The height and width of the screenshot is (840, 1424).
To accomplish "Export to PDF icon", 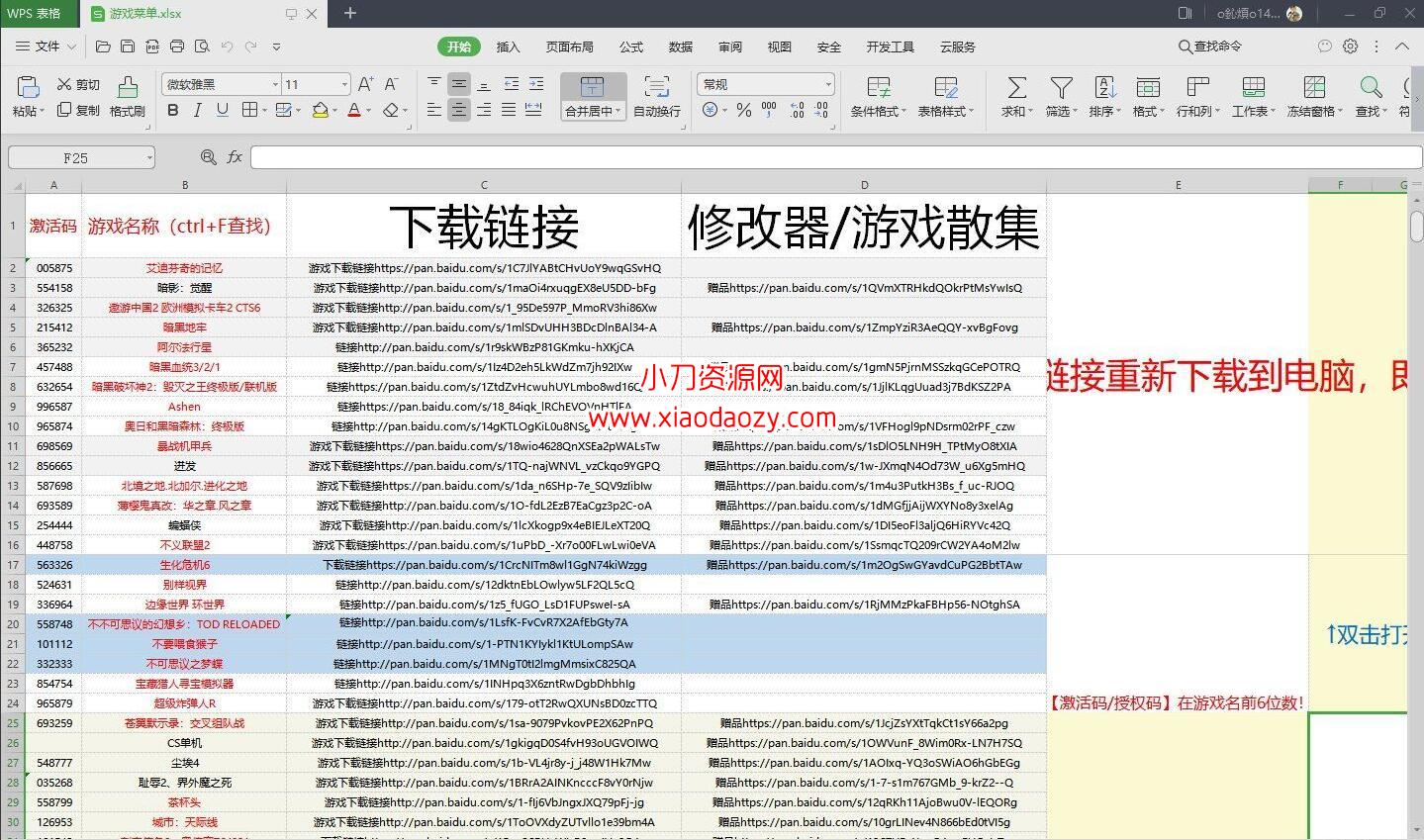I will (152, 47).
